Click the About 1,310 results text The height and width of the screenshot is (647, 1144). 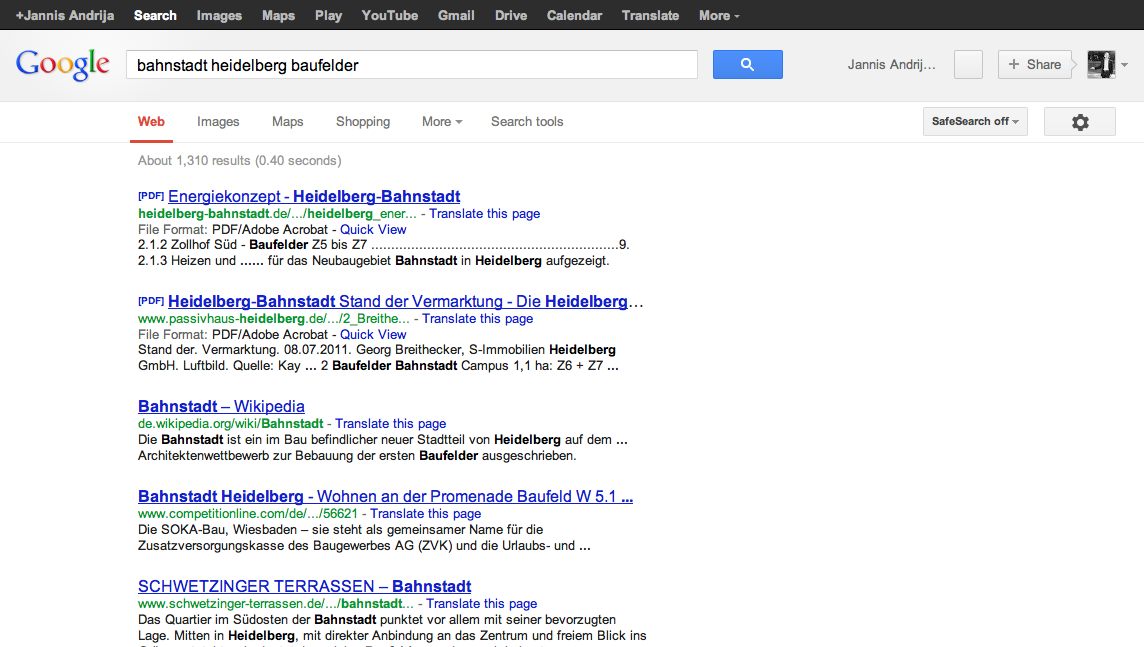coord(239,160)
